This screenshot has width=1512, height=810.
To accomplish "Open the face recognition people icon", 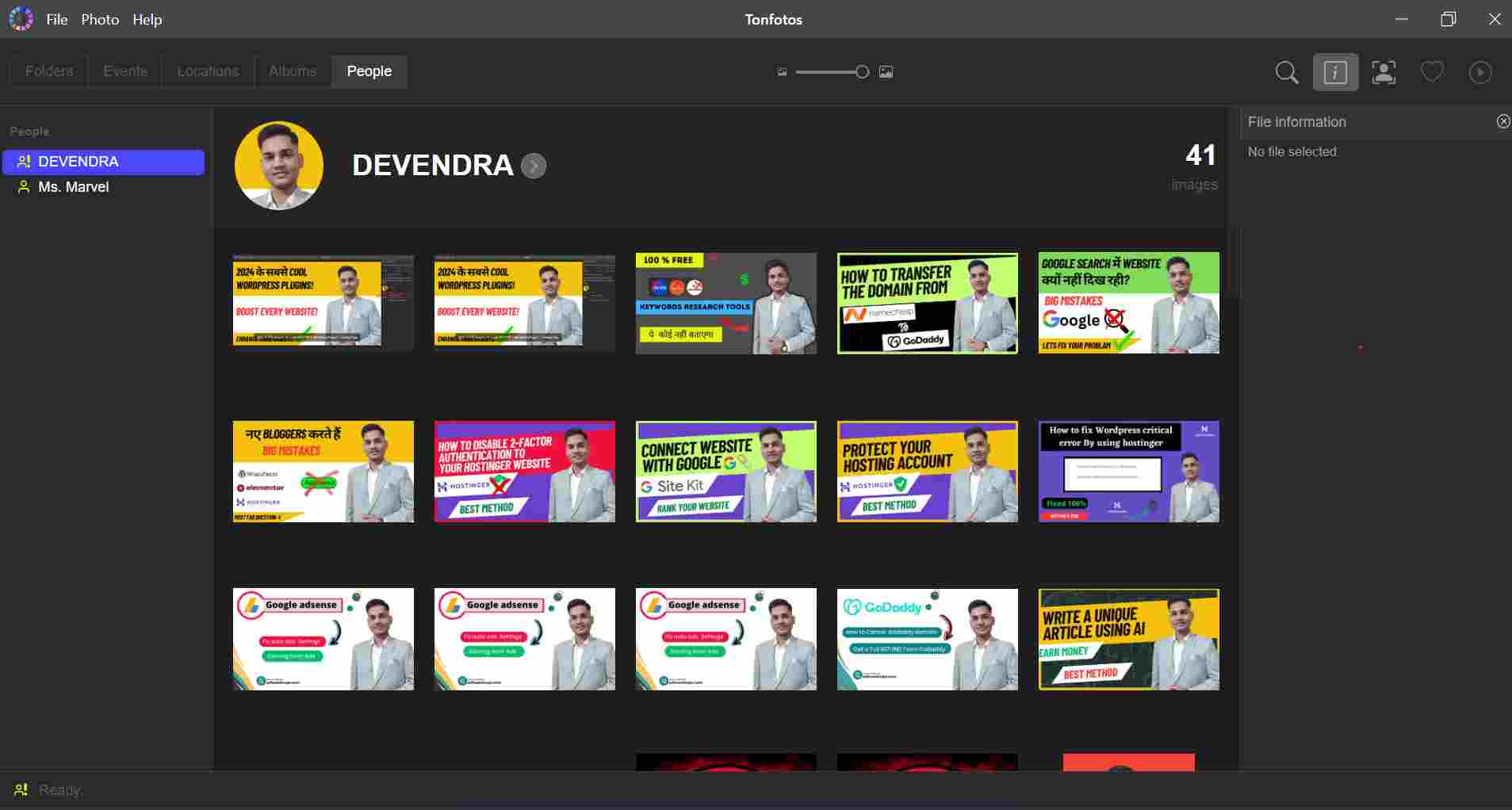I will (x=1384, y=72).
